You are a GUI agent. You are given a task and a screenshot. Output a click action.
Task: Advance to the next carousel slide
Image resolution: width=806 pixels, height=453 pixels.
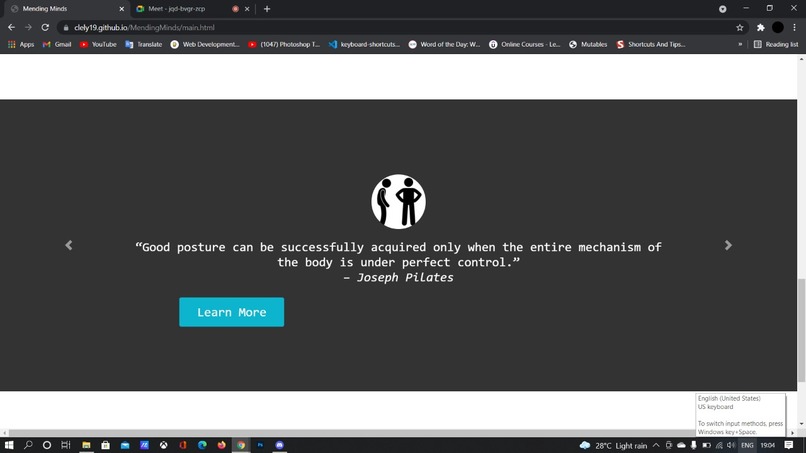click(728, 245)
